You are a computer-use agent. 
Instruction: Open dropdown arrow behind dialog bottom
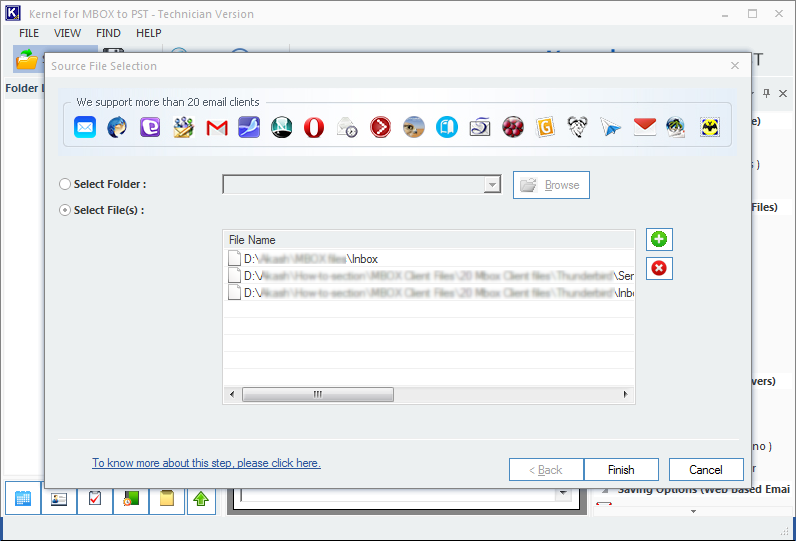[562, 493]
